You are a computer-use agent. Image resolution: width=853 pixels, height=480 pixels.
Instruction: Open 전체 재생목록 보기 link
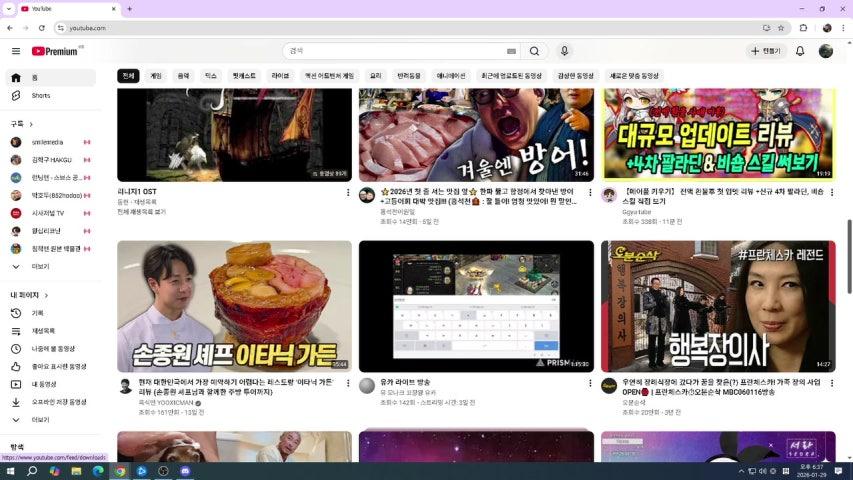pos(141,212)
